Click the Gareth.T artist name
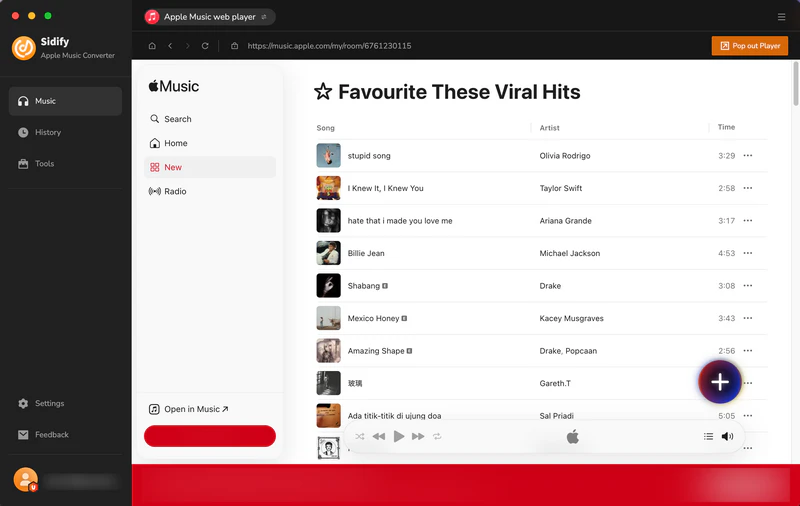Image resolution: width=800 pixels, height=506 pixels. coord(555,384)
